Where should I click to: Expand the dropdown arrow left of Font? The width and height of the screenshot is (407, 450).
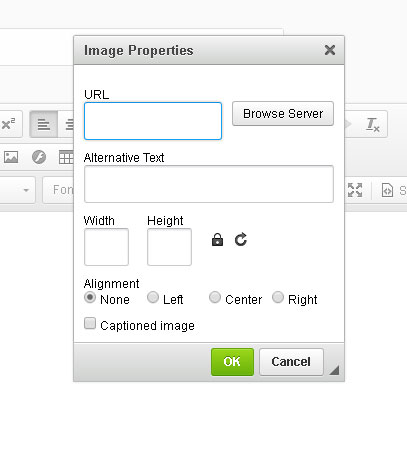pyautogui.click(x=26, y=190)
